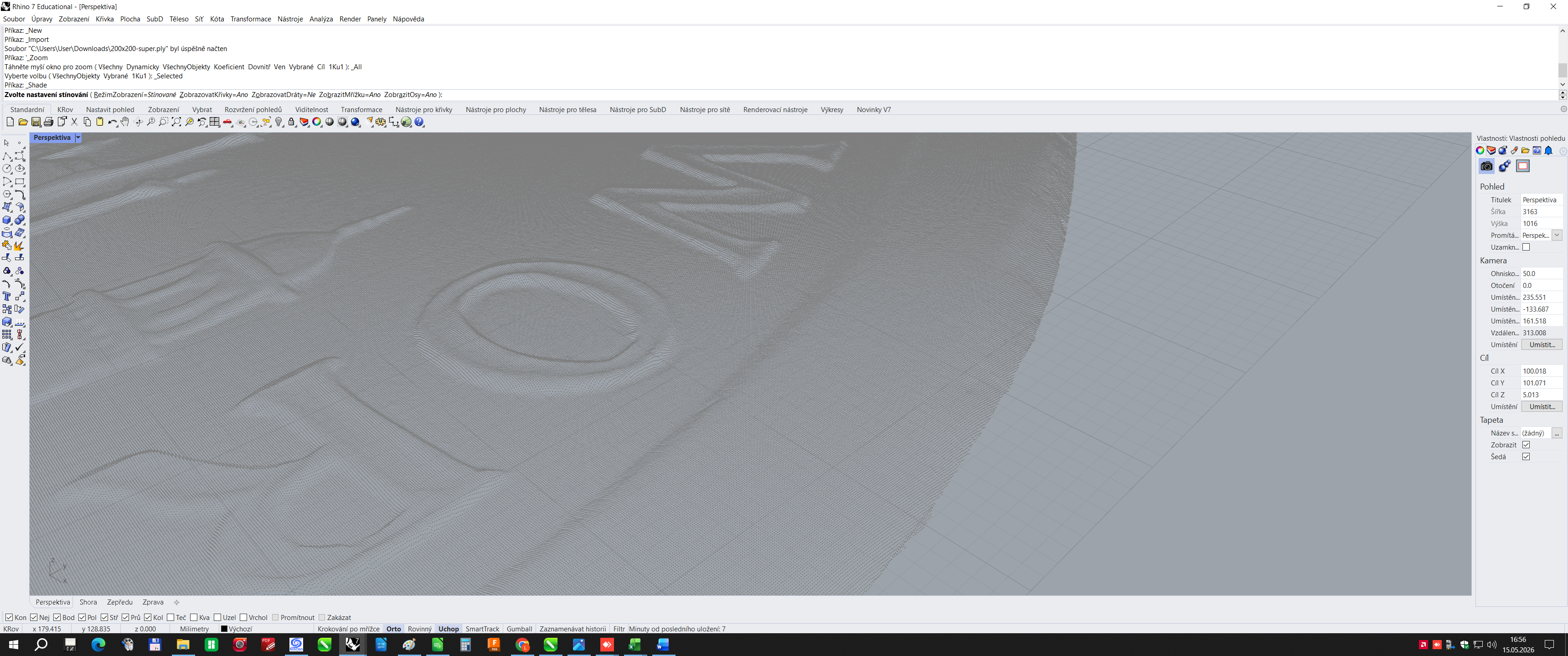Click the blue question mark Help icon
The image size is (1568, 656).
[419, 122]
